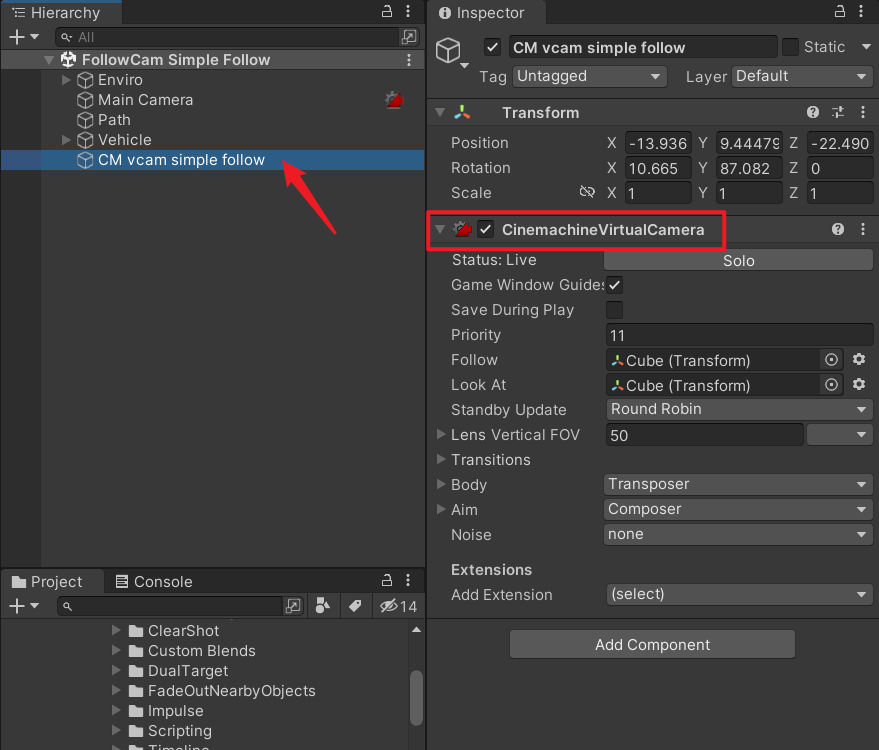Toggle the GameObject active checkbox
The image size is (879, 750).
click(492, 47)
